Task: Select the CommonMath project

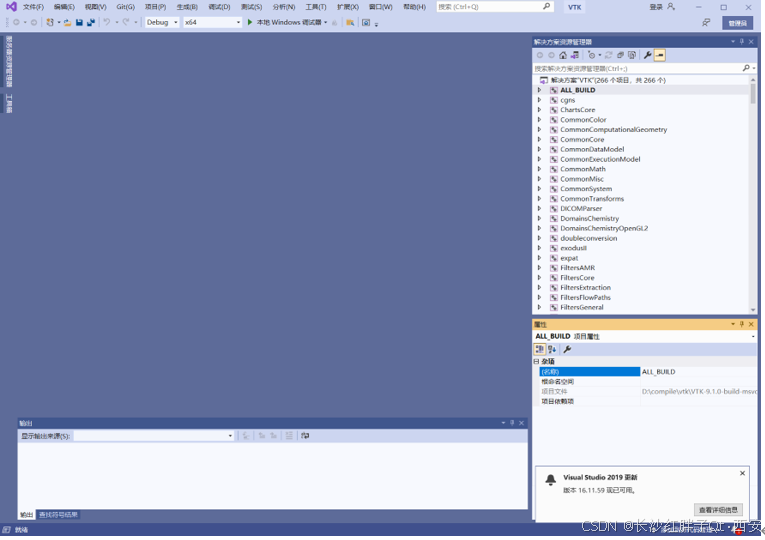Action: point(583,169)
